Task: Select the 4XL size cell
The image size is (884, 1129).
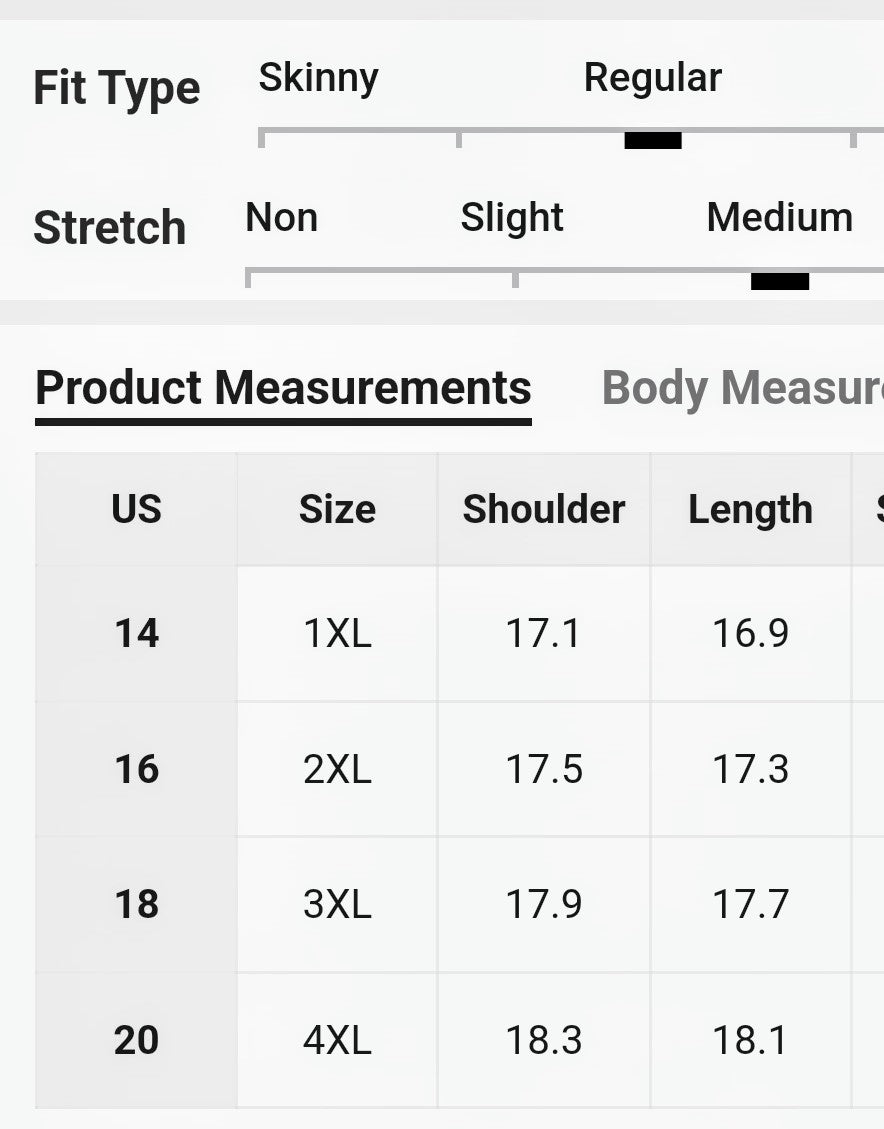Action: point(337,1040)
